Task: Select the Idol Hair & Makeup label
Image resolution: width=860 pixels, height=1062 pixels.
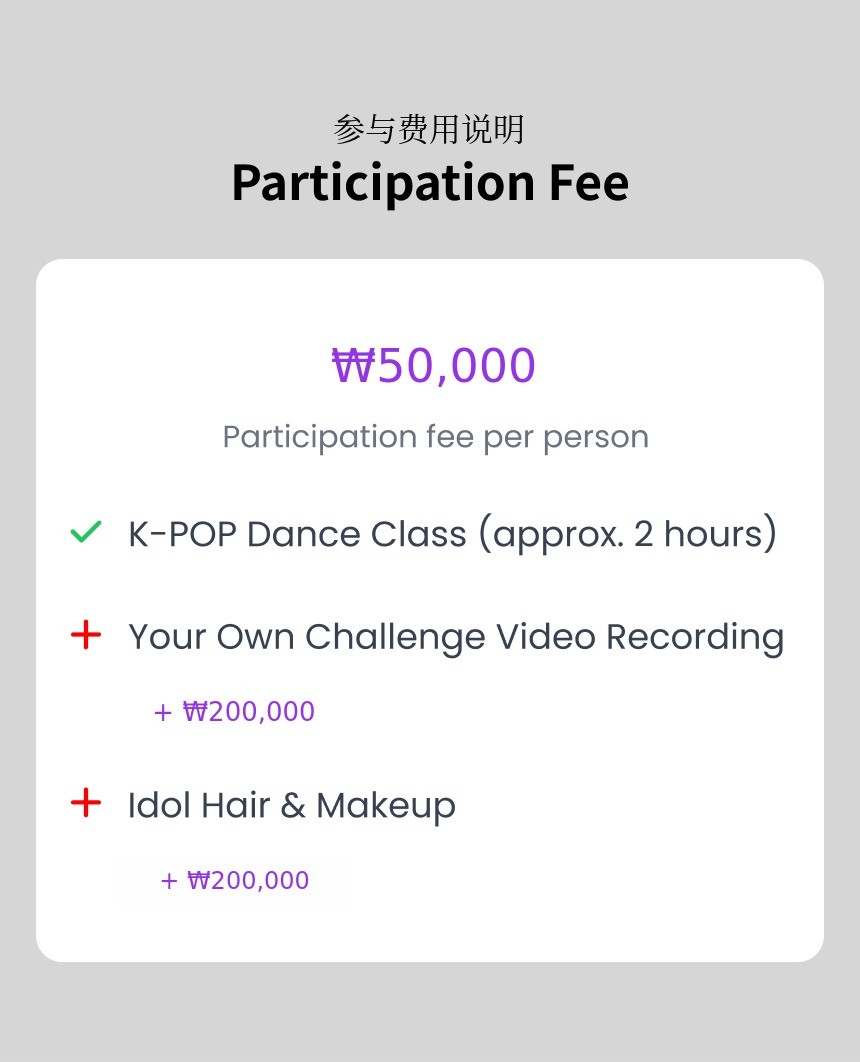Action: click(x=291, y=805)
